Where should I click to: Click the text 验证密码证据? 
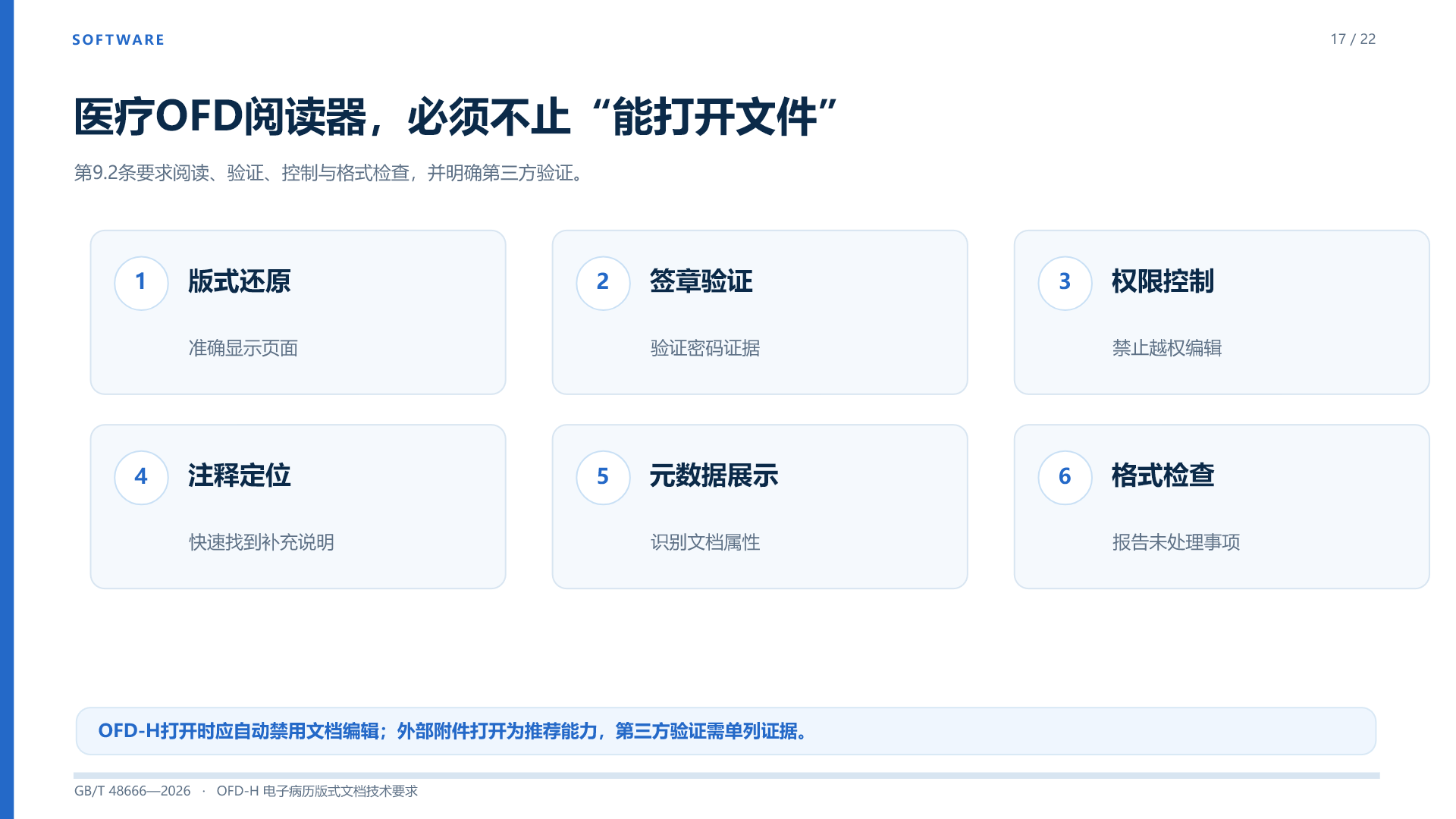[x=705, y=348]
